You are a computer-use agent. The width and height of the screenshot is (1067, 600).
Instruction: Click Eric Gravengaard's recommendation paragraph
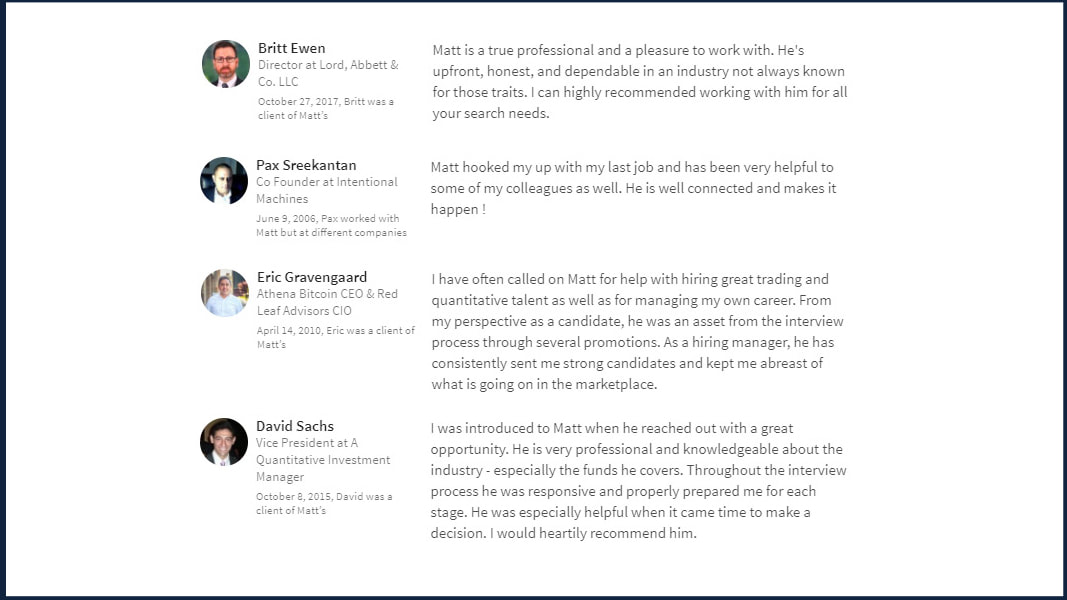pos(638,332)
